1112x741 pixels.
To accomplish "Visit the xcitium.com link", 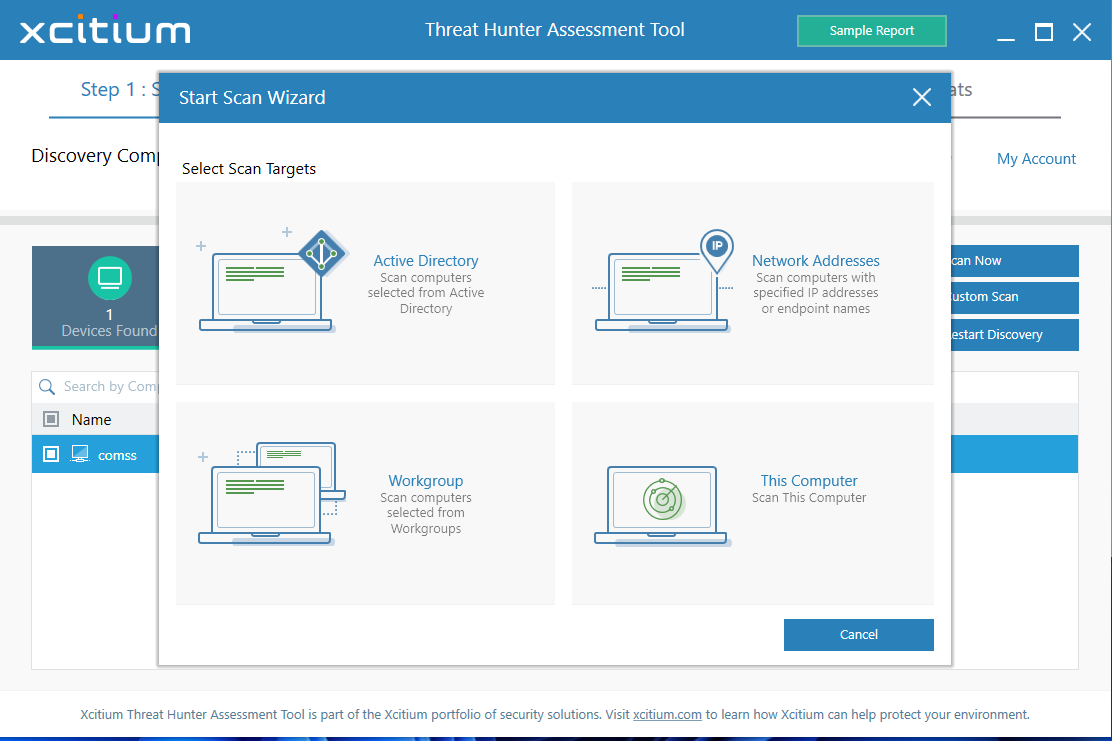I will (x=667, y=714).
